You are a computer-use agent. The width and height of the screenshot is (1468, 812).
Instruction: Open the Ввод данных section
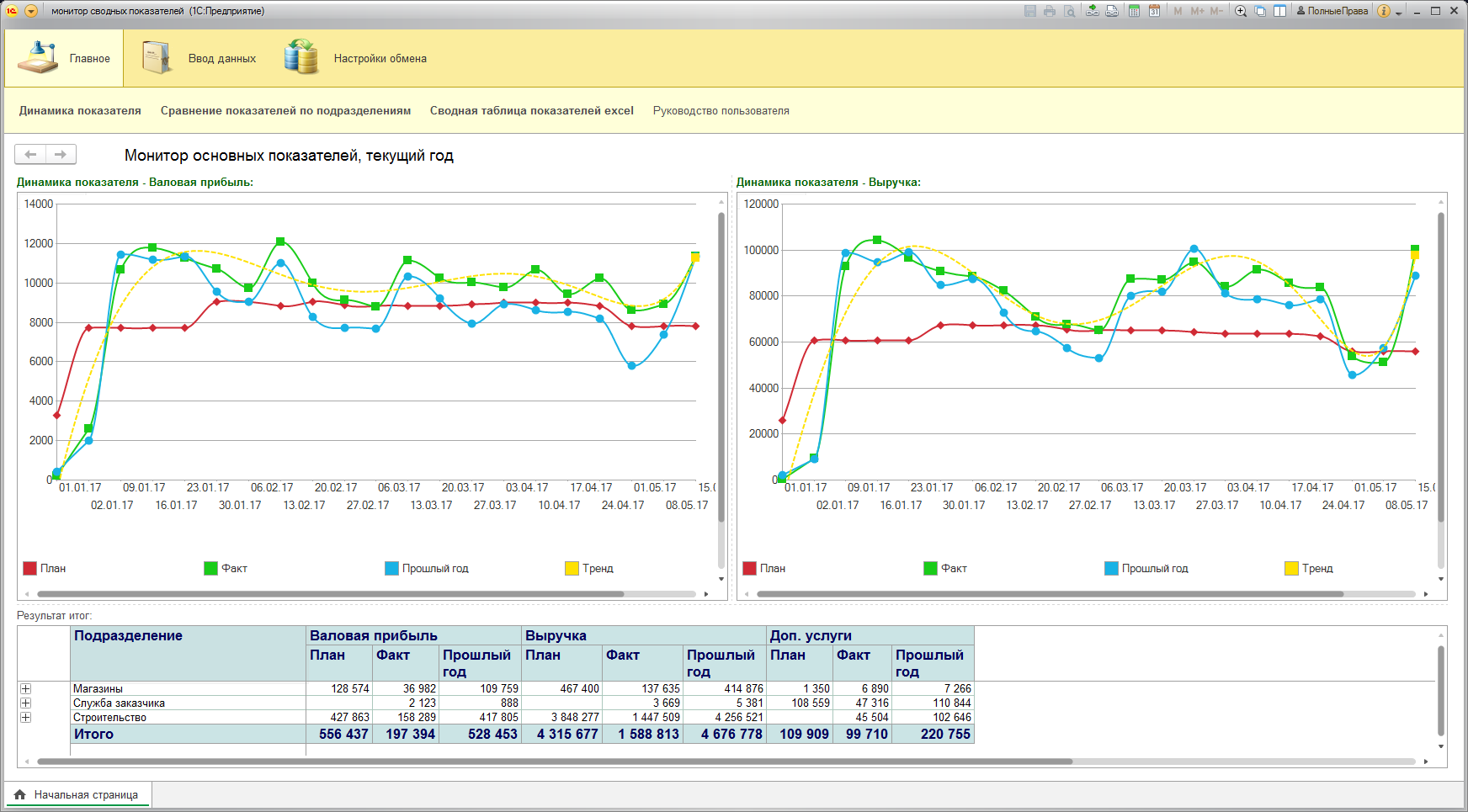[x=199, y=58]
